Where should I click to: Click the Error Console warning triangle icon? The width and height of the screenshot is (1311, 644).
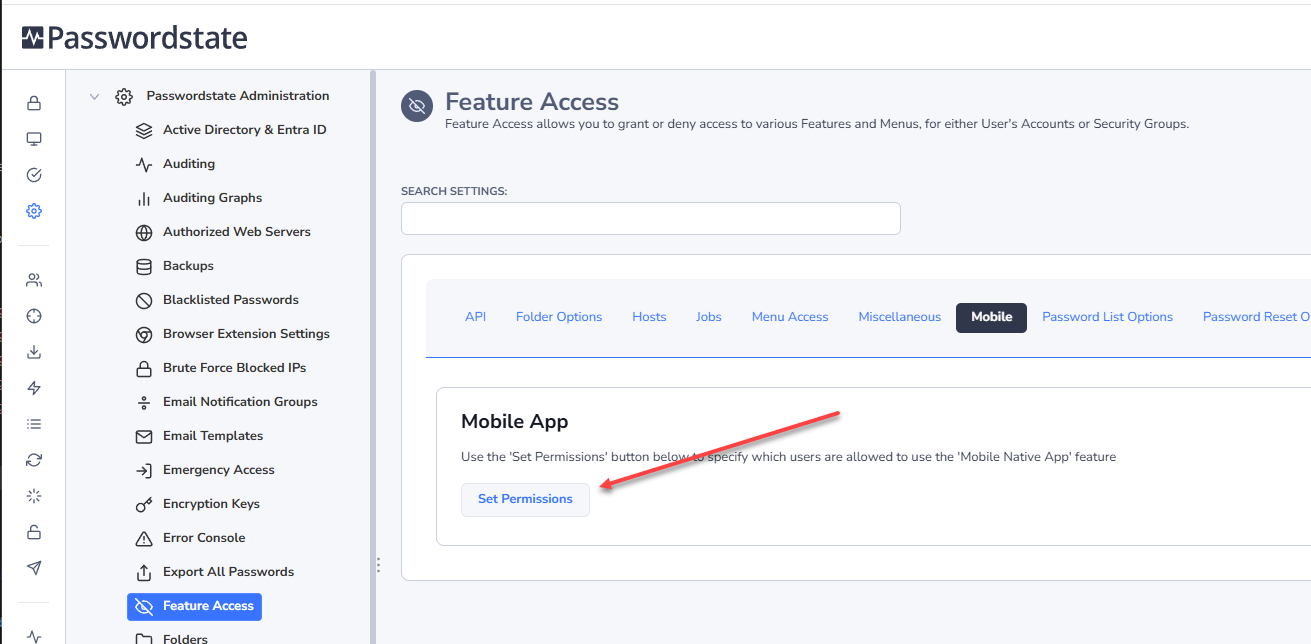(x=144, y=538)
